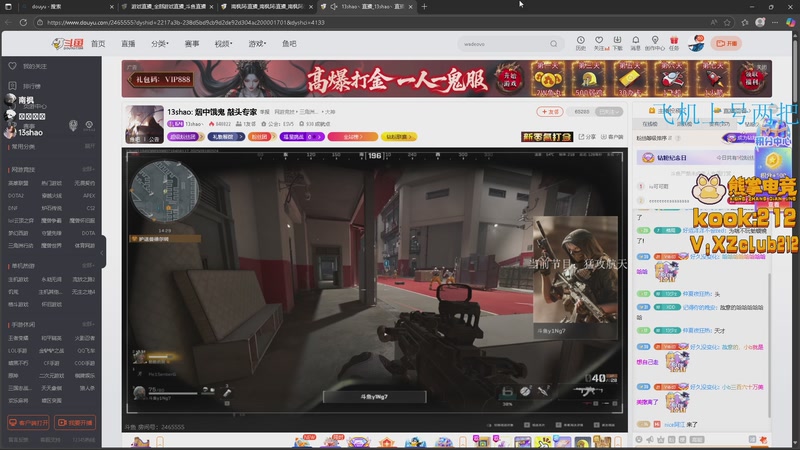Viewport: 800px width, 450px height.
Task: Click 我要开播 button in sidebar
Action: click(74, 422)
